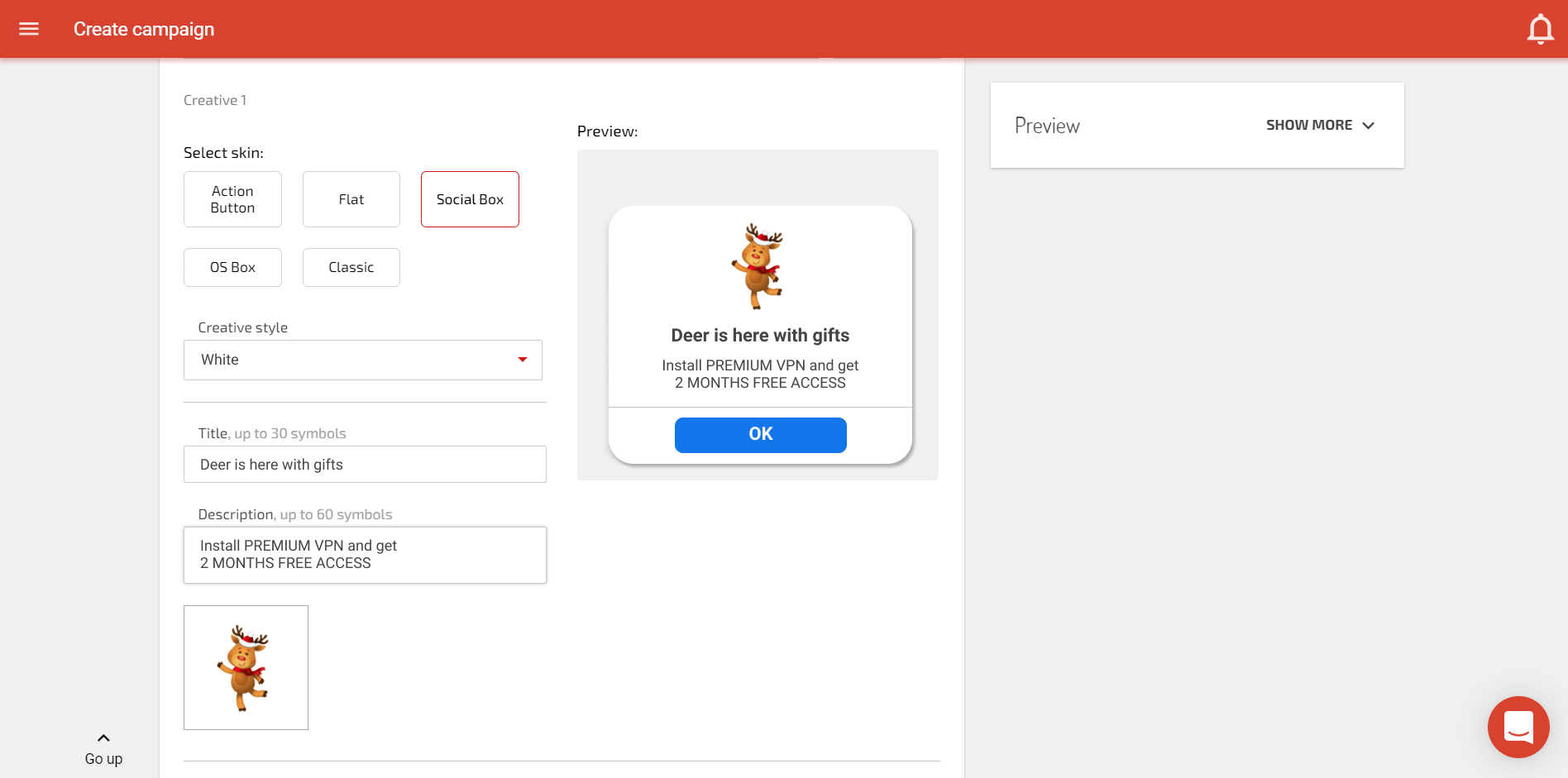Open the chat support bubble
Viewport: 1568px width, 778px height.
pyautogui.click(x=1518, y=727)
